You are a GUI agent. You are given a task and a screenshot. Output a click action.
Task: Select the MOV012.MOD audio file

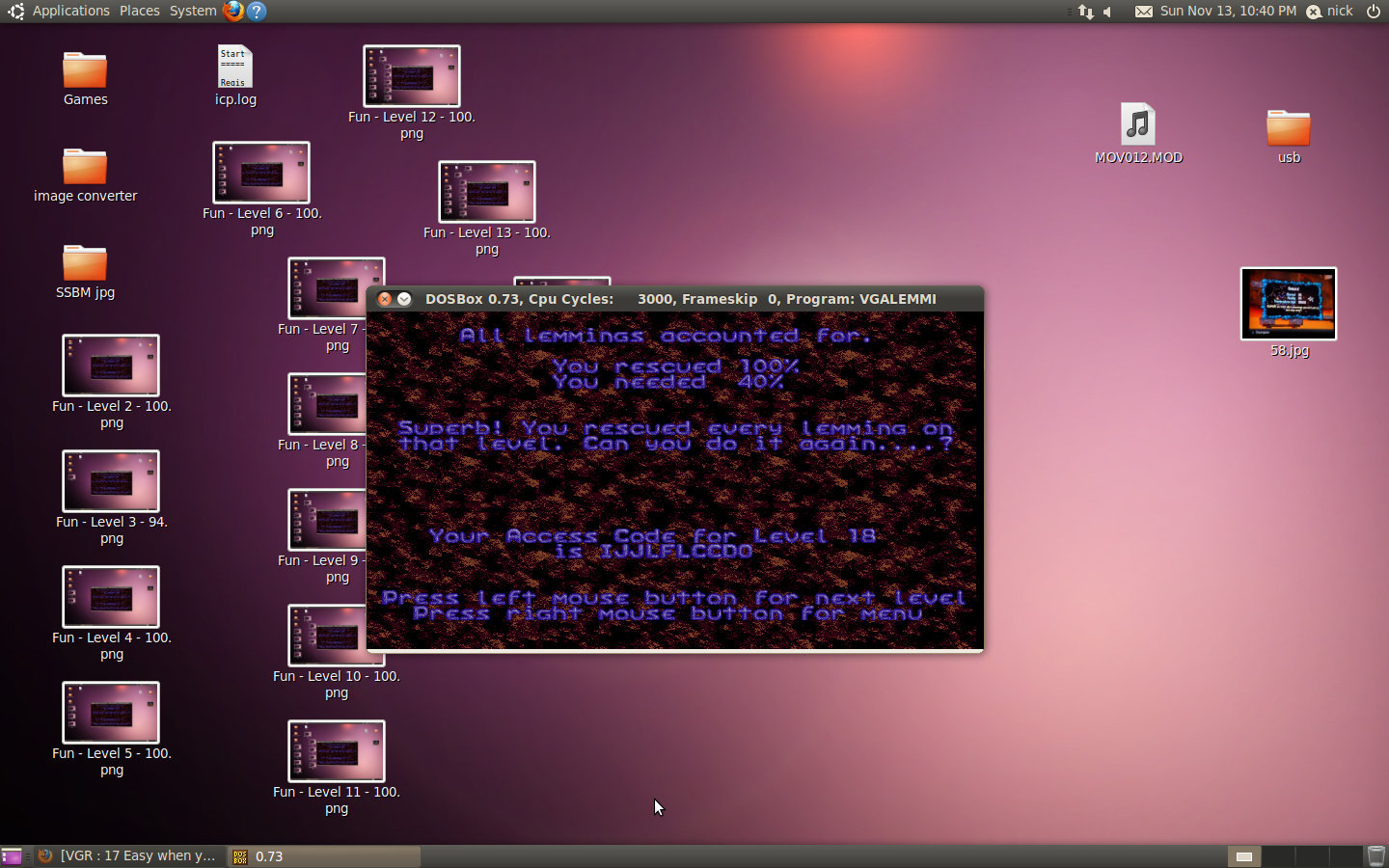pos(1138,126)
